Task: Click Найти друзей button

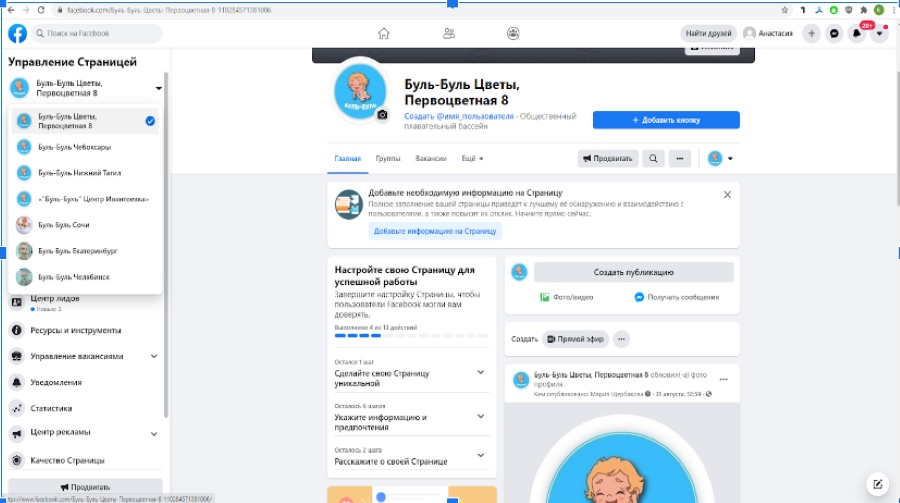Action: click(708, 33)
